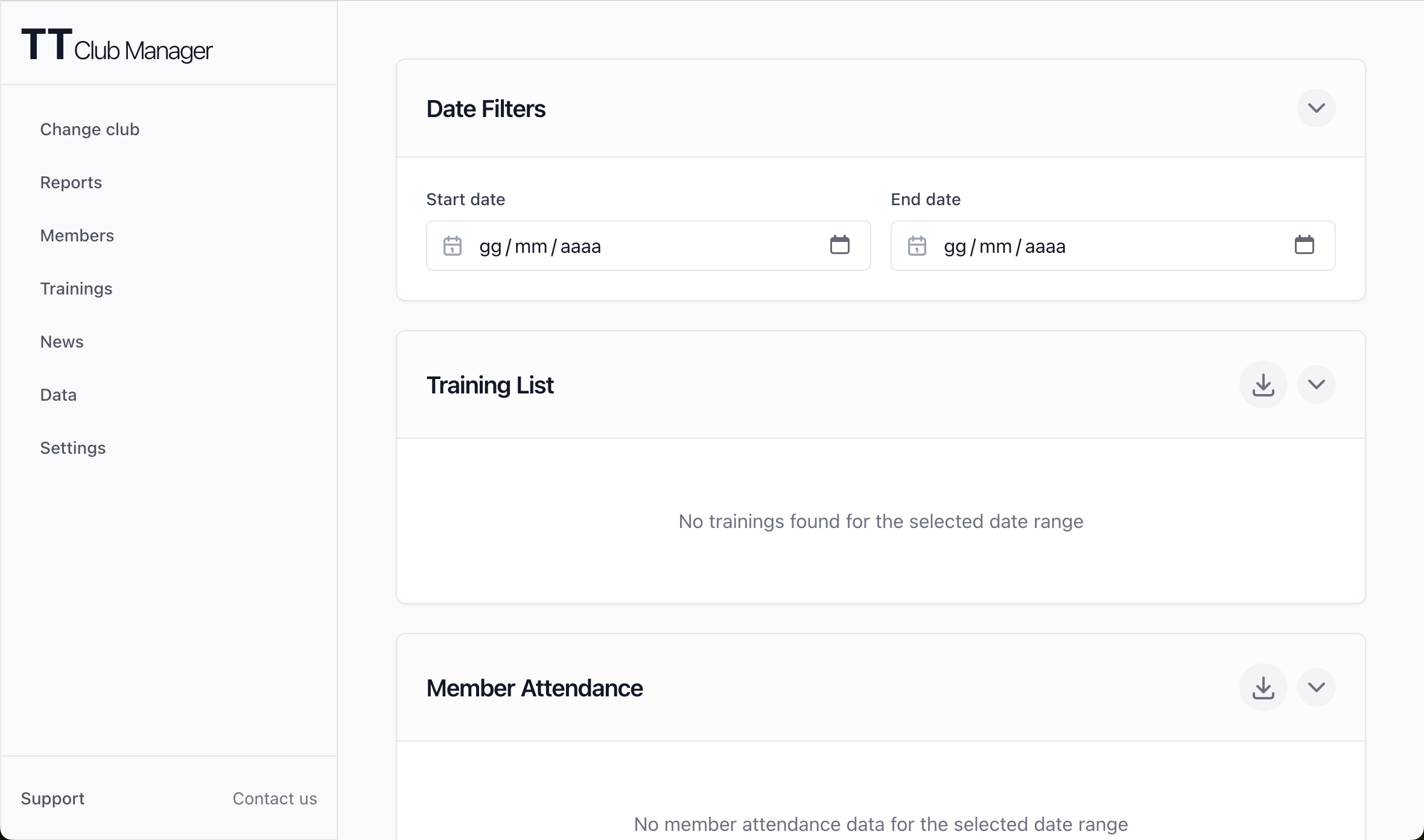Open Settings from sidebar
Viewport: 1424px width, 840px height.
point(73,448)
